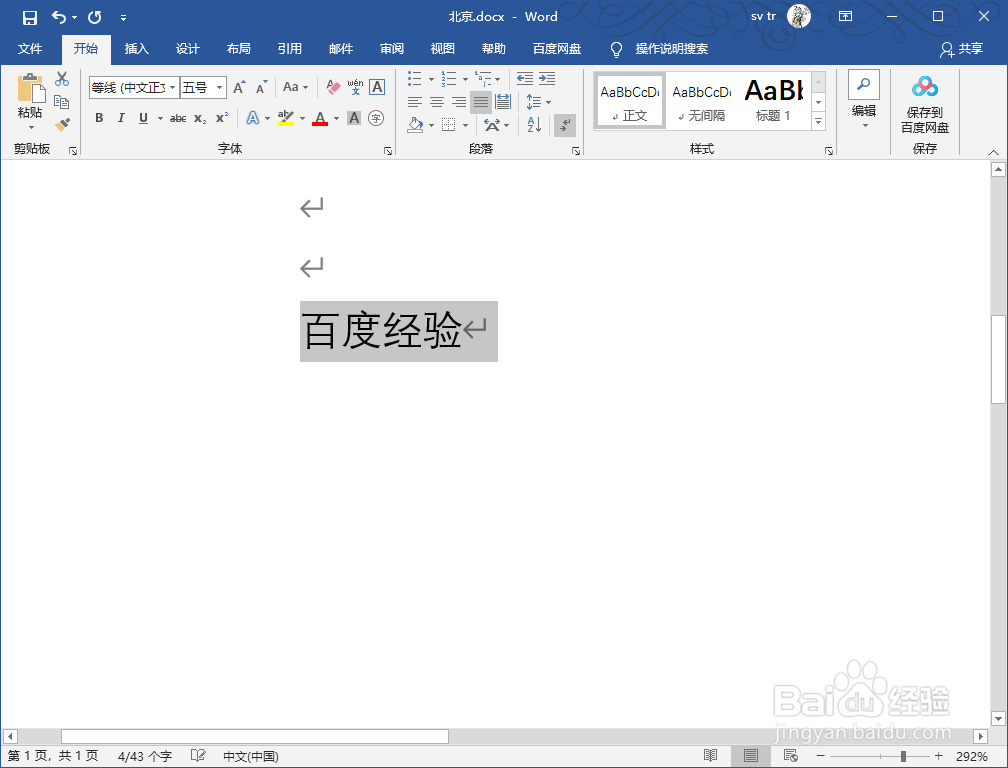This screenshot has width=1008, height=768.
Task: Toggle show/hide paragraph marks
Action: point(564,125)
